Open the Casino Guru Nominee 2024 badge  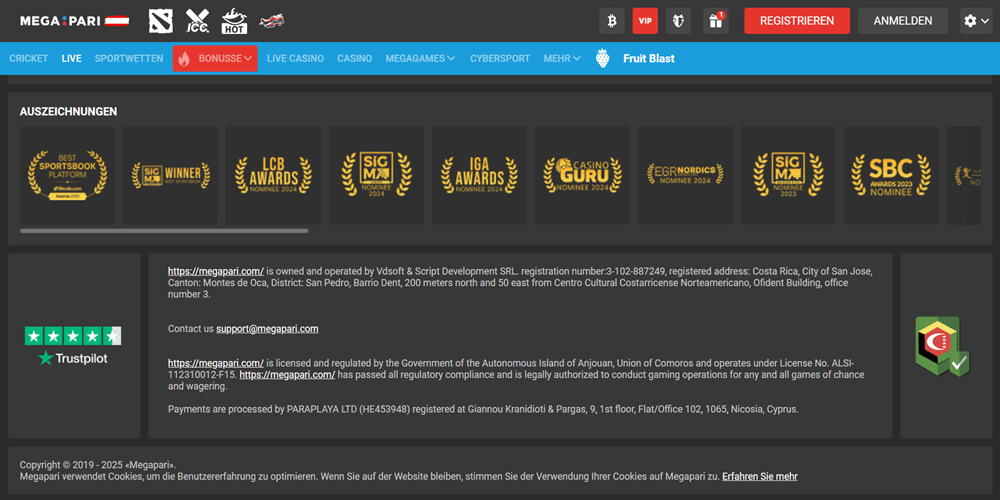pos(582,175)
